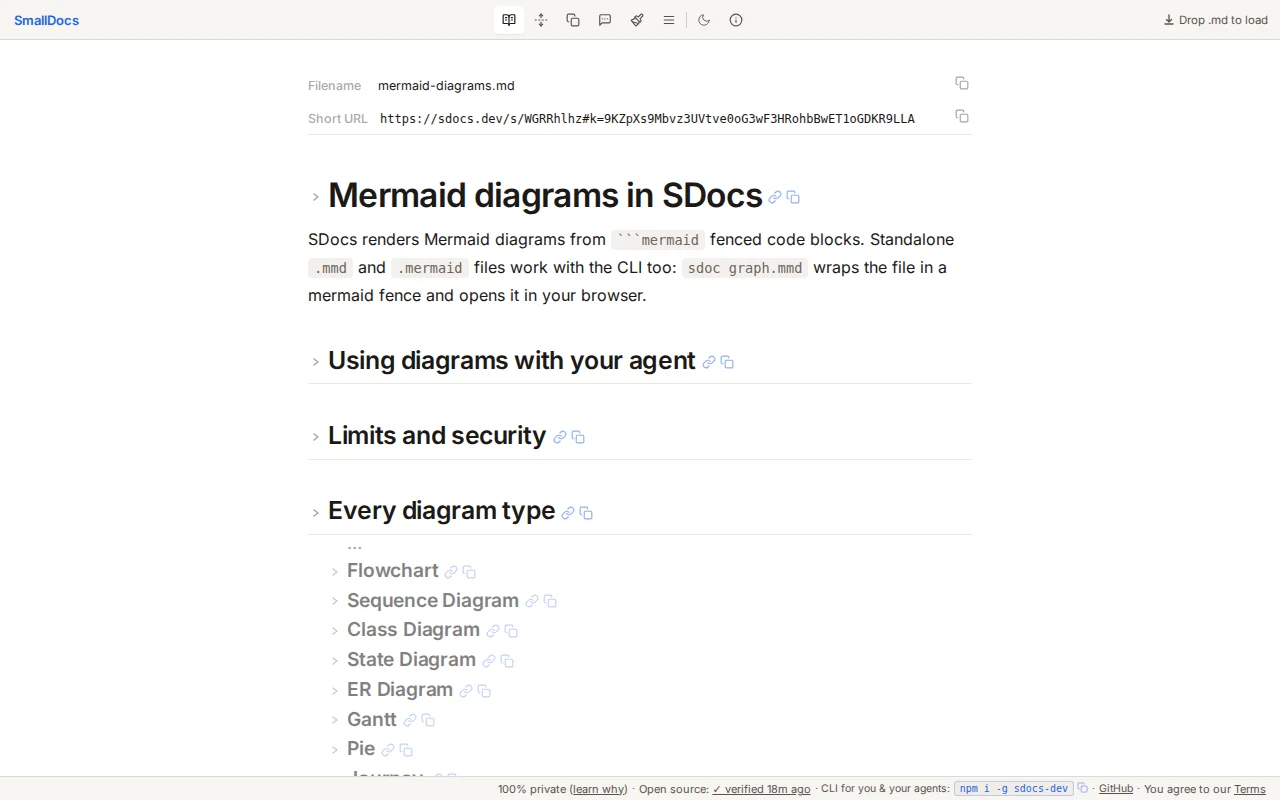
Task: Copy the Using diagrams with your agent section
Action: click(x=727, y=362)
